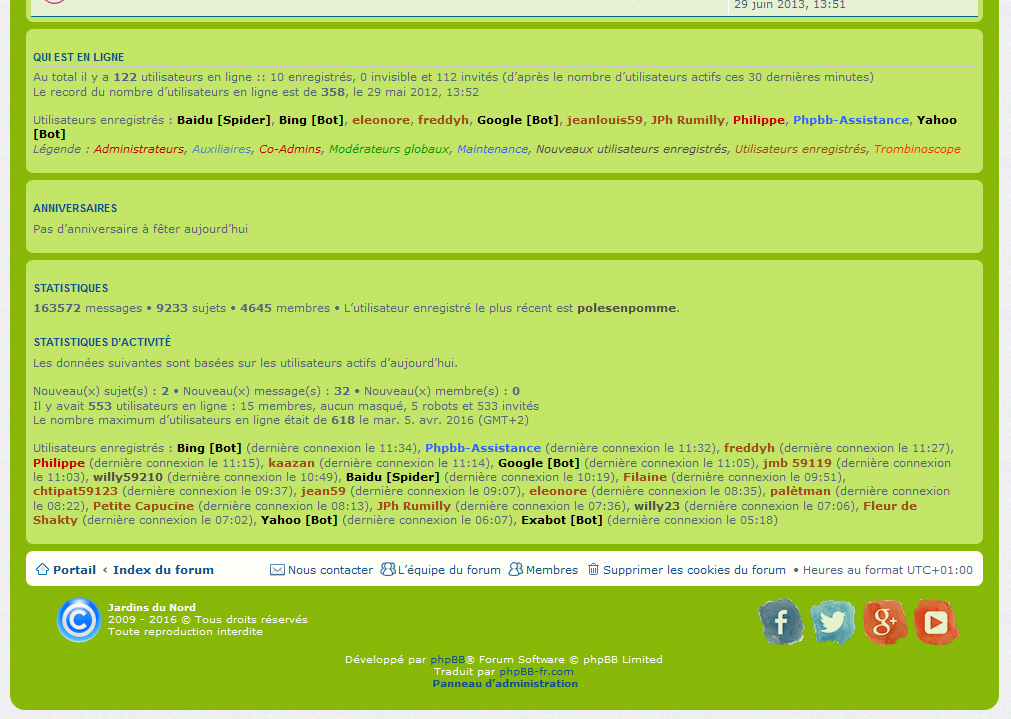
Task: Open the phpBB software link in footer
Action: 447,660
